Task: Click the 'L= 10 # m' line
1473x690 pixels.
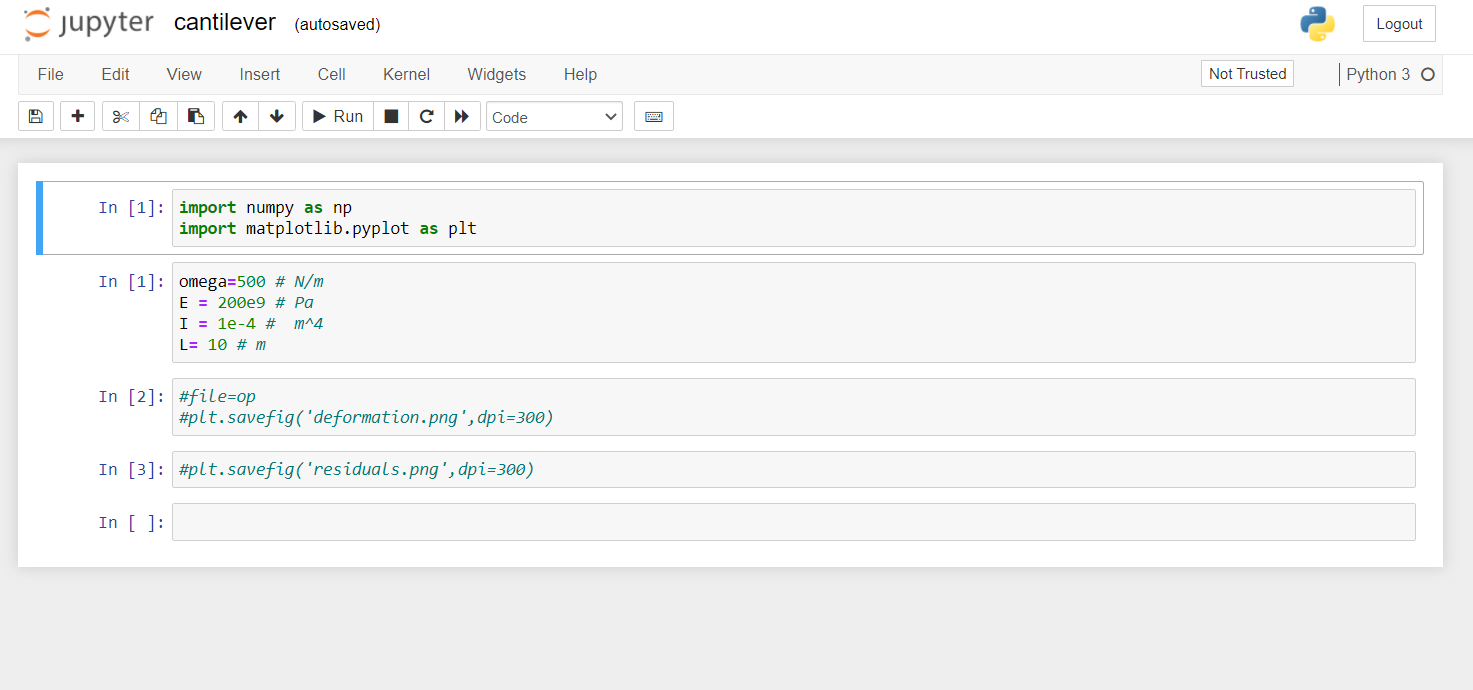Action: [x=222, y=345]
